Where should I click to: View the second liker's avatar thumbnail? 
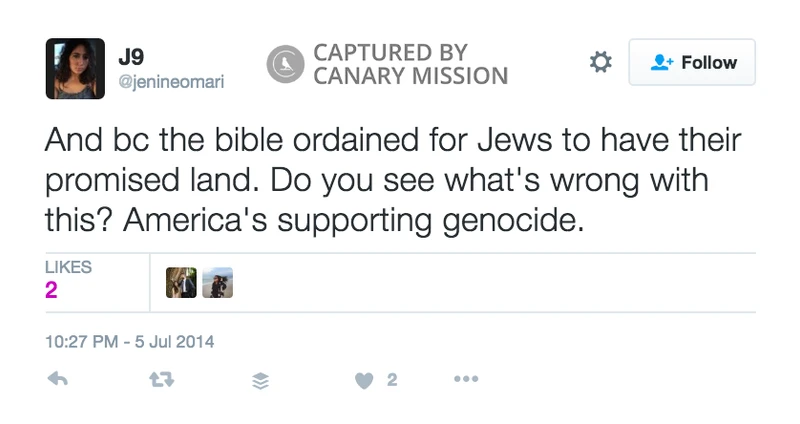(x=218, y=282)
